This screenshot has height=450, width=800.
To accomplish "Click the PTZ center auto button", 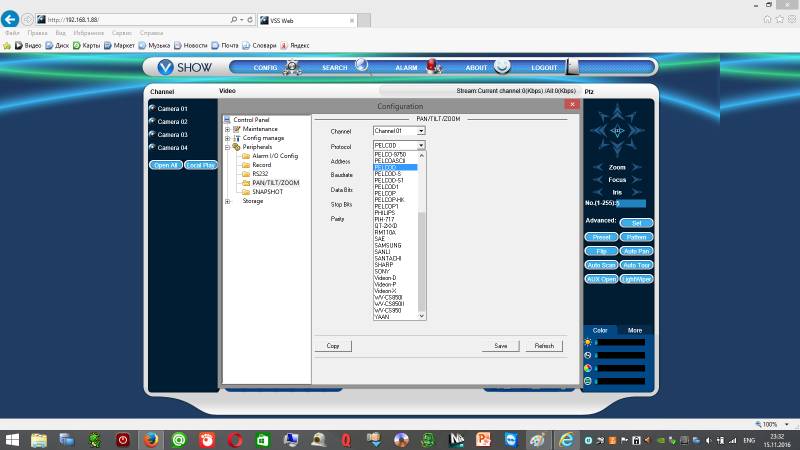I will click(617, 131).
